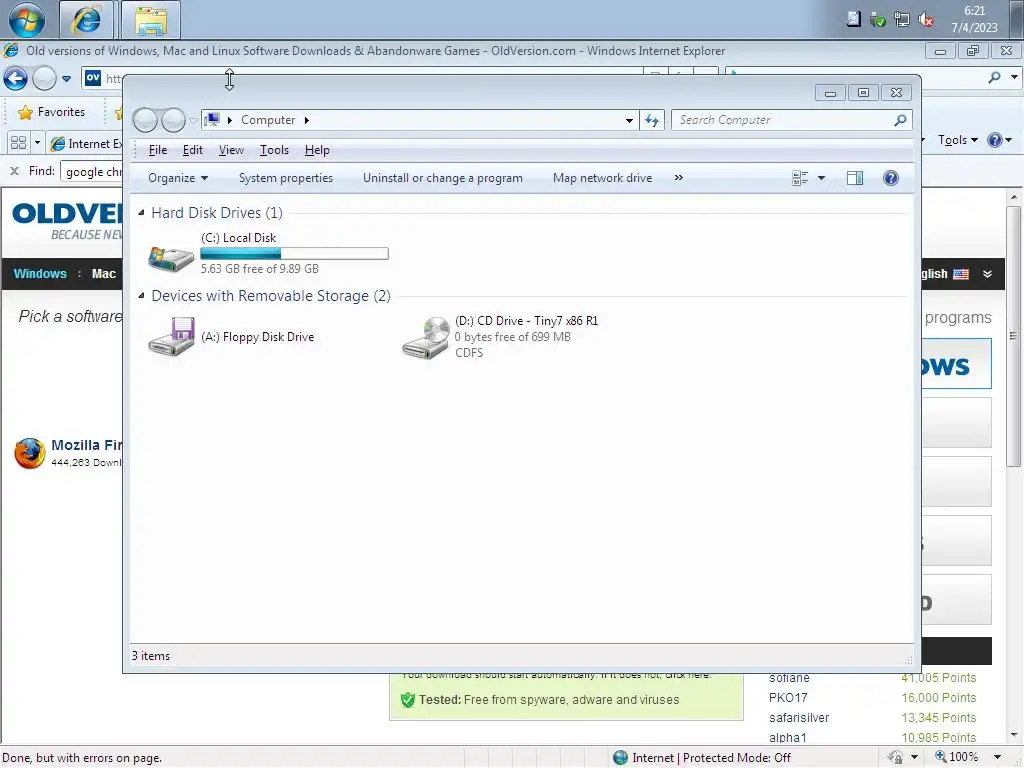Open the 100% zoom level dropdown
The width and height of the screenshot is (1024, 768).
tap(997, 758)
